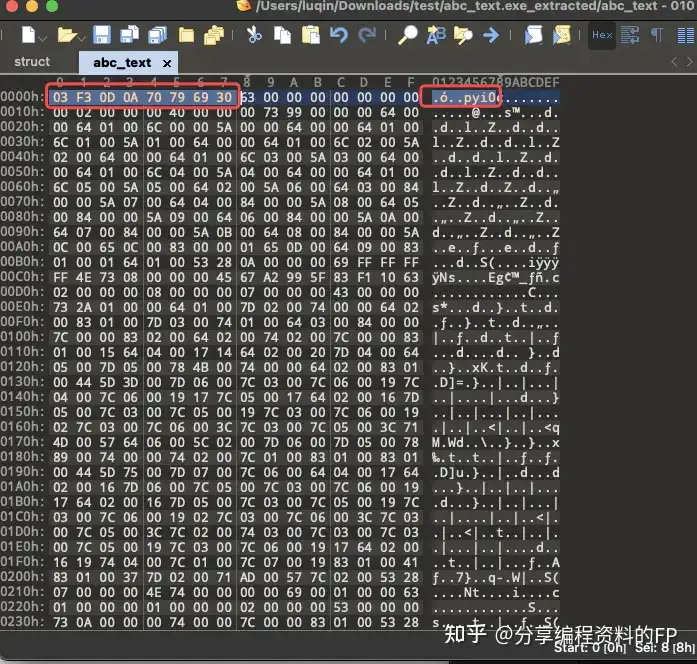
Task: Click the next tab arrow
Action: tap(689, 62)
